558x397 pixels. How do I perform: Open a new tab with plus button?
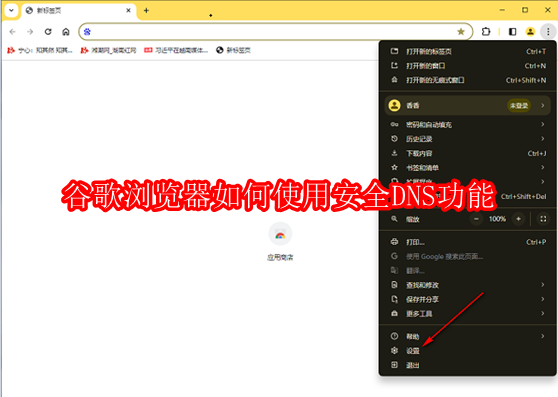(x=146, y=10)
